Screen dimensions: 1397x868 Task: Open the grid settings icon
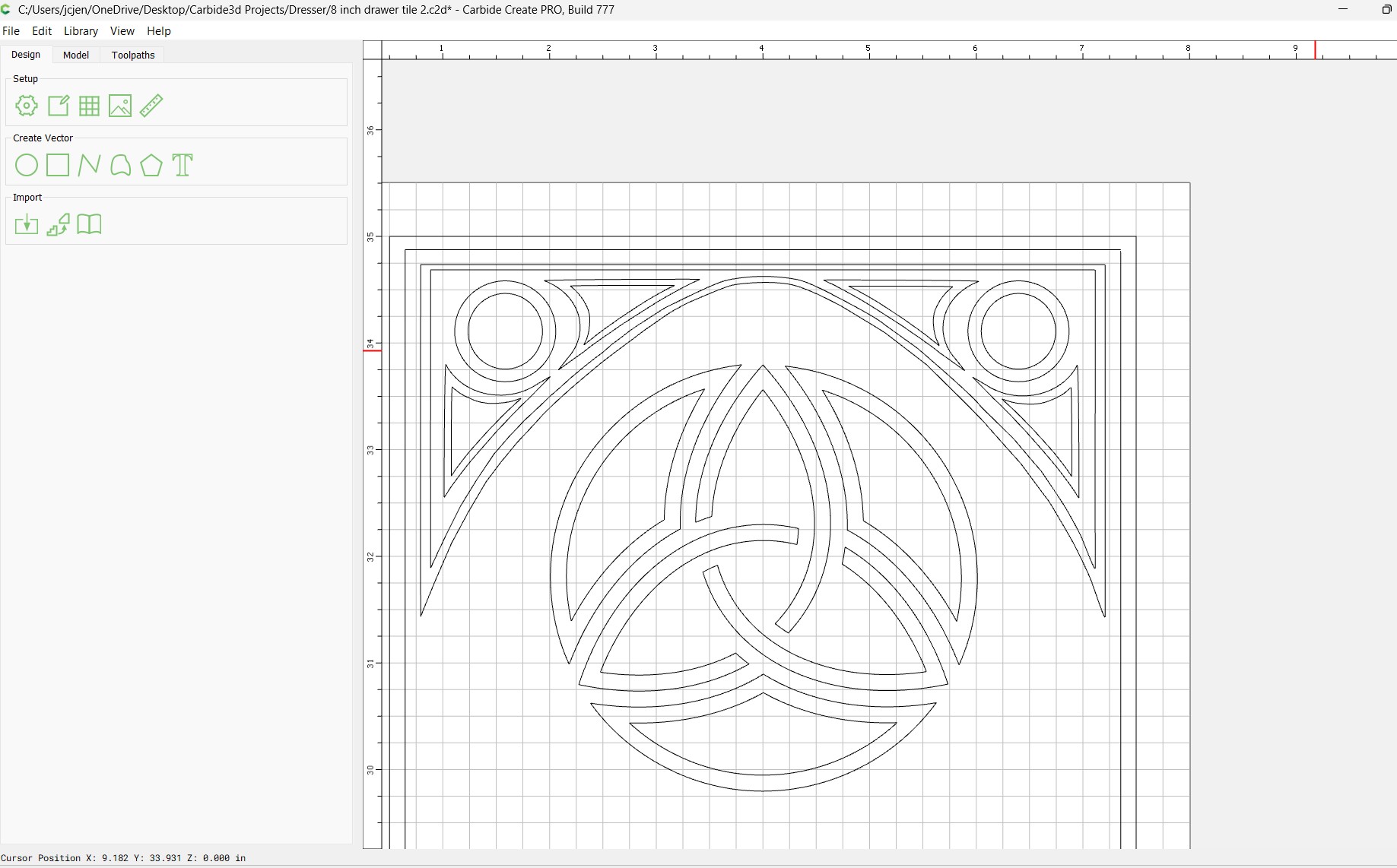[89, 106]
